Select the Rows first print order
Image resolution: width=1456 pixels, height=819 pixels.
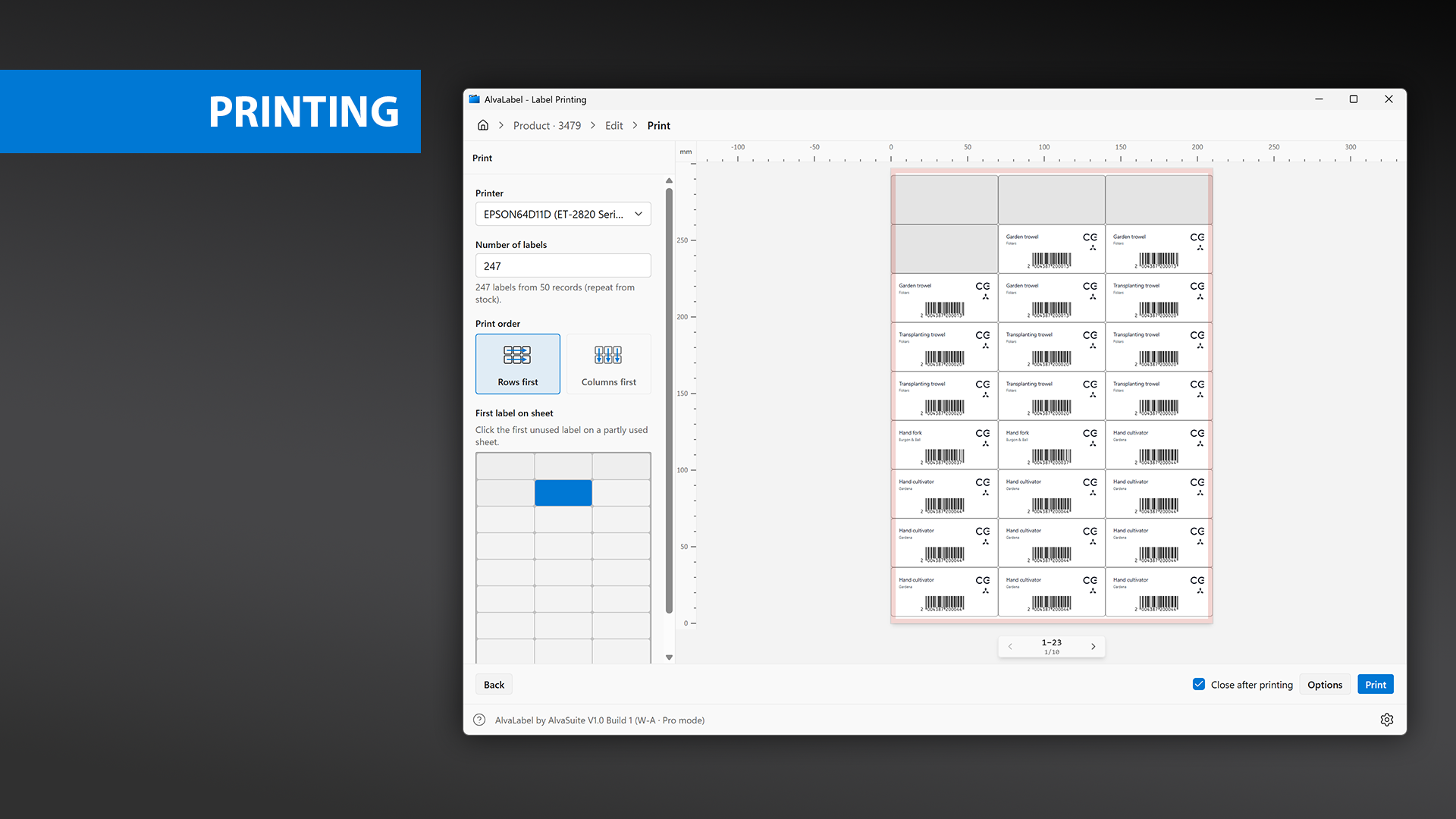click(518, 364)
